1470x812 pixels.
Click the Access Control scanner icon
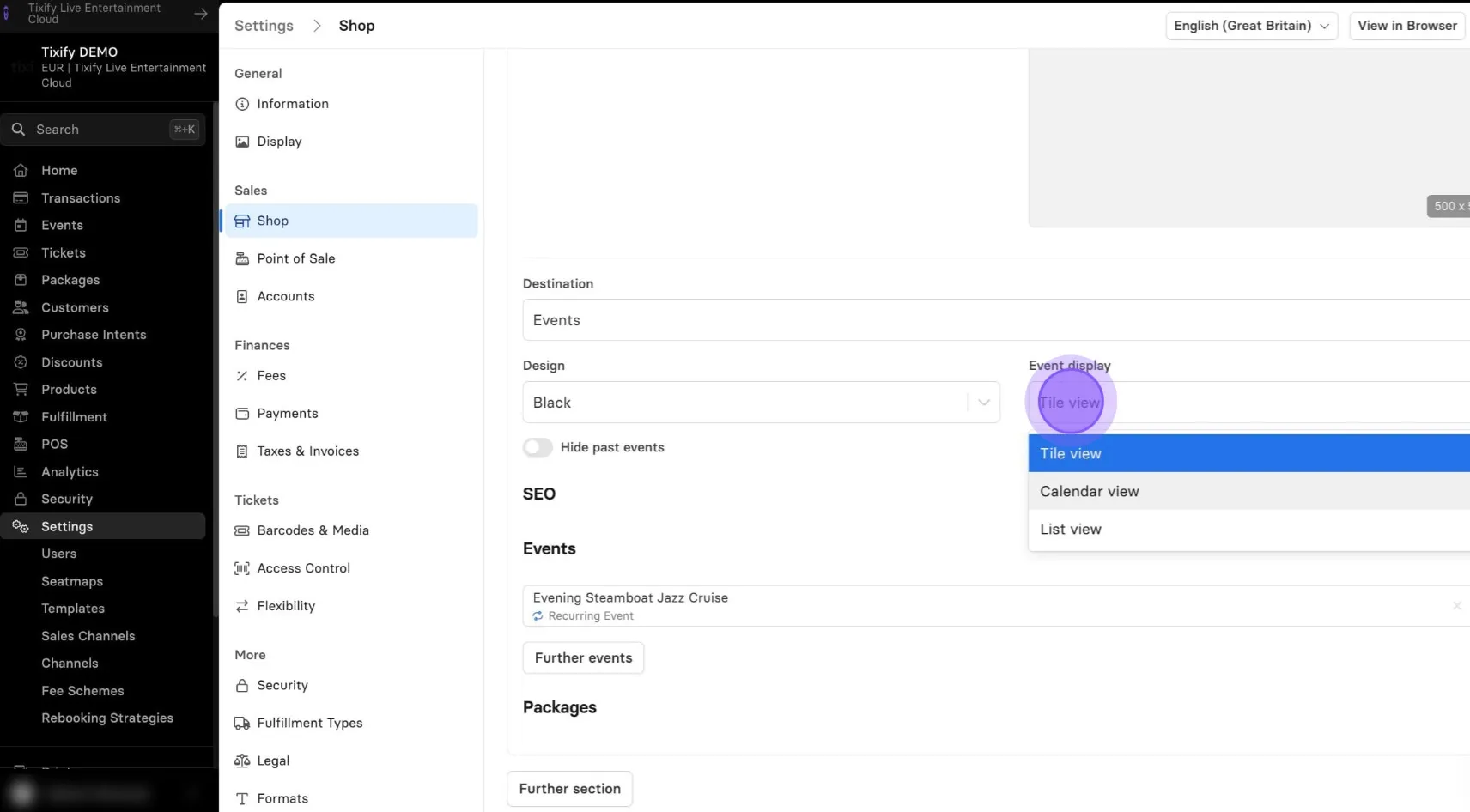(242, 568)
